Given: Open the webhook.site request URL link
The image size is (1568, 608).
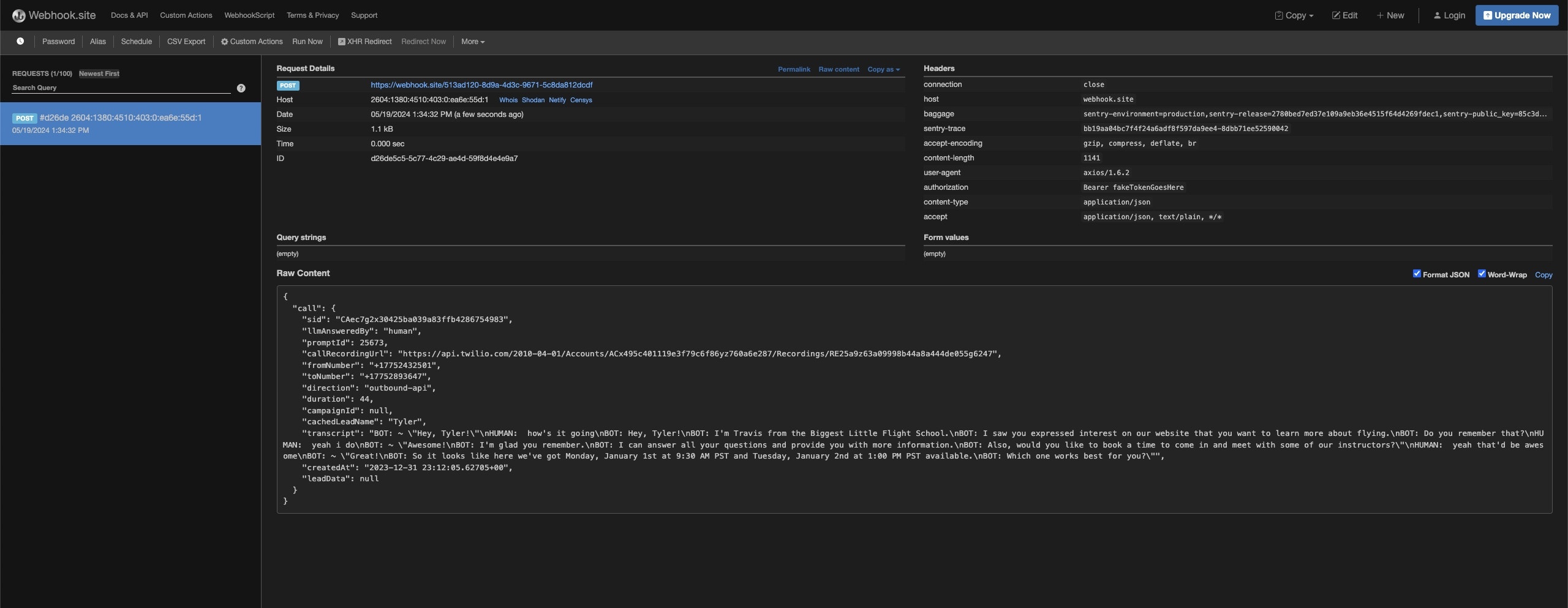Looking at the screenshot, I should (x=481, y=85).
